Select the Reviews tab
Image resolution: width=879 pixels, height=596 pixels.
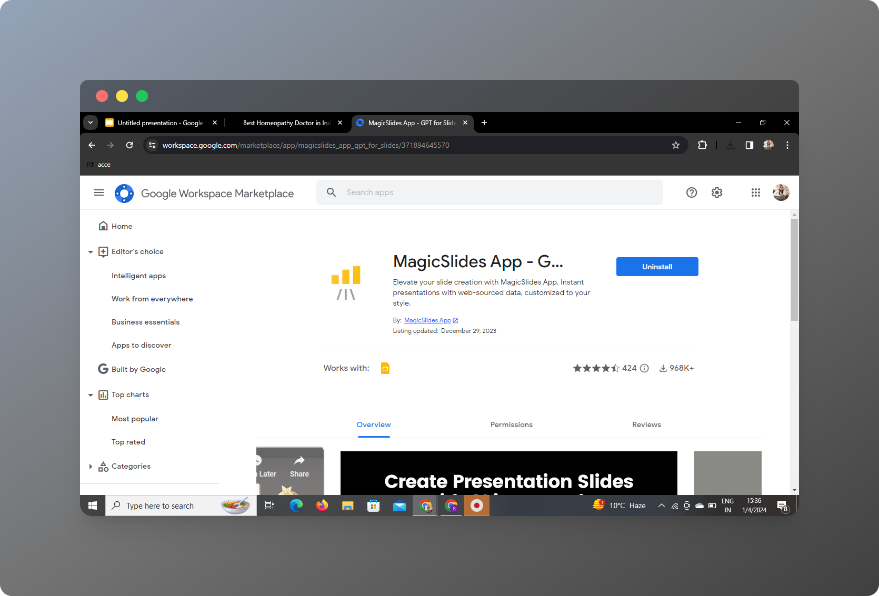[x=646, y=424]
